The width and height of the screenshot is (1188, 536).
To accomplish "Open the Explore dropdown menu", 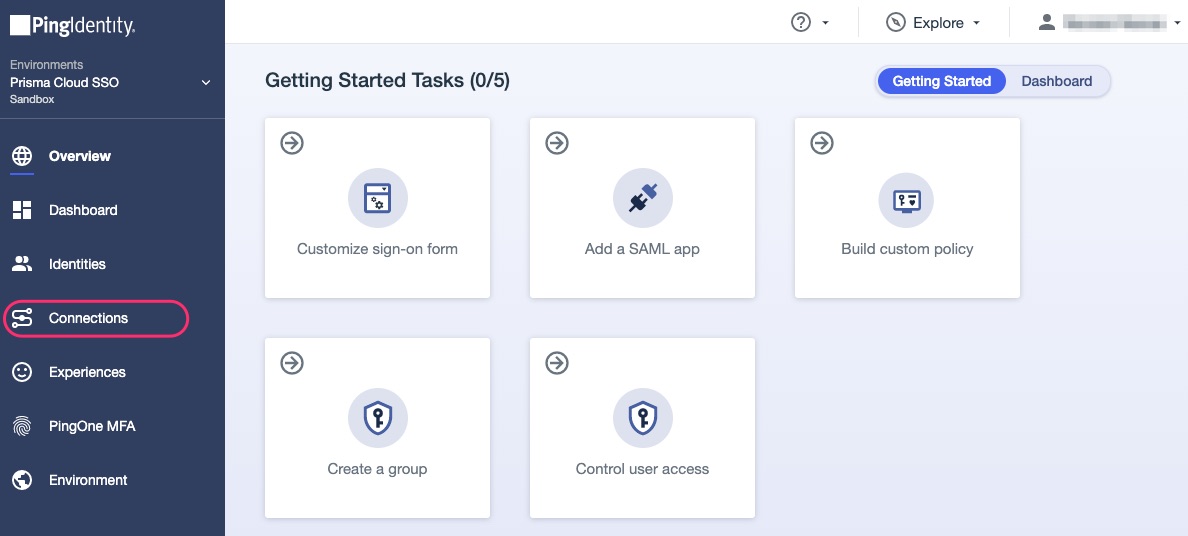I will [x=934, y=22].
